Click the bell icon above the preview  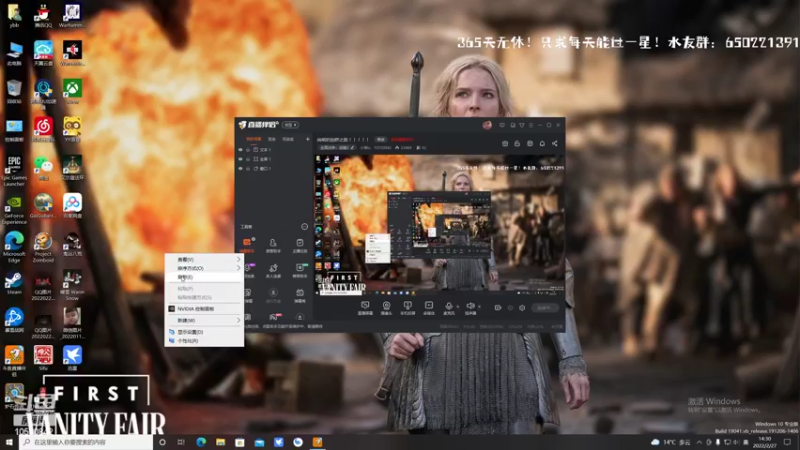(x=542, y=143)
